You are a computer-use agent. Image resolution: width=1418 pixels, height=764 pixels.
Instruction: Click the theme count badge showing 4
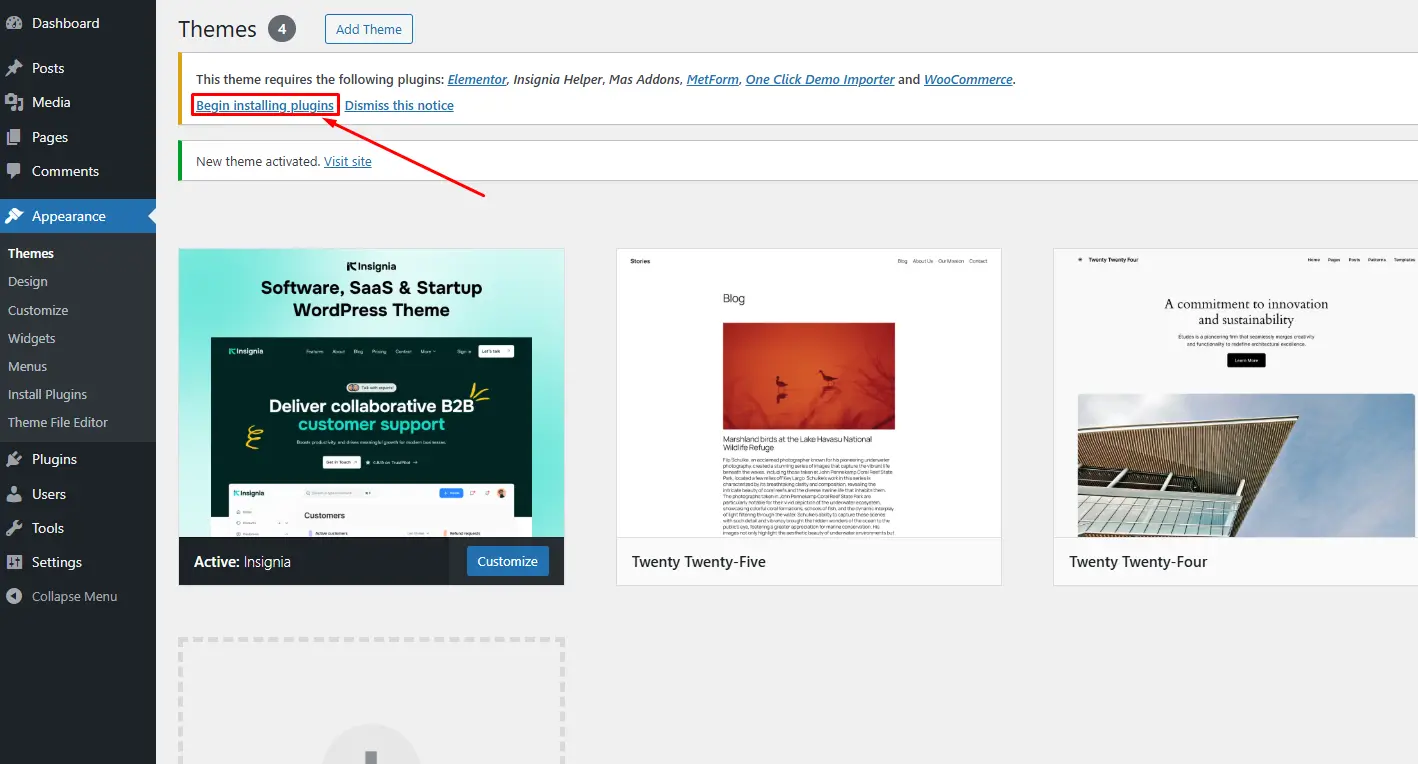pos(282,29)
